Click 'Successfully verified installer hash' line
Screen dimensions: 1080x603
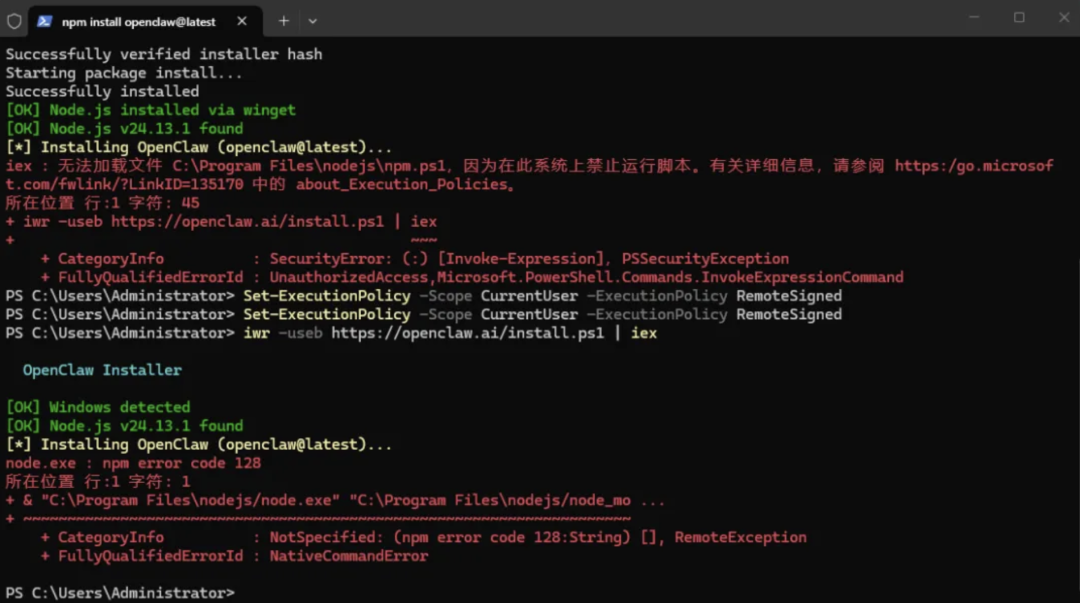click(x=164, y=54)
